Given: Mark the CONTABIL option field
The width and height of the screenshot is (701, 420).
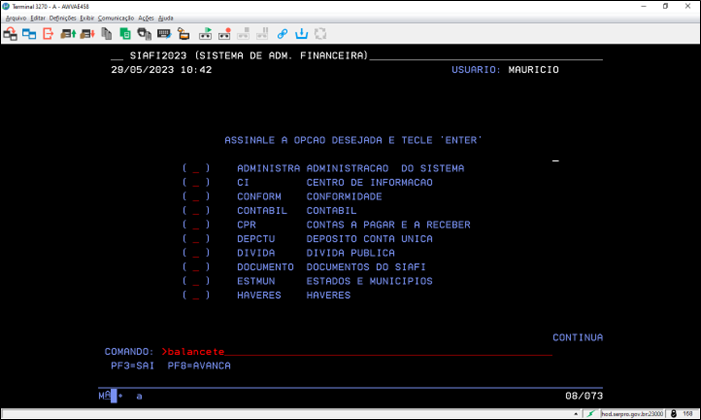Looking at the screenshot, I should pyautogui.click(x=196, y=211).
